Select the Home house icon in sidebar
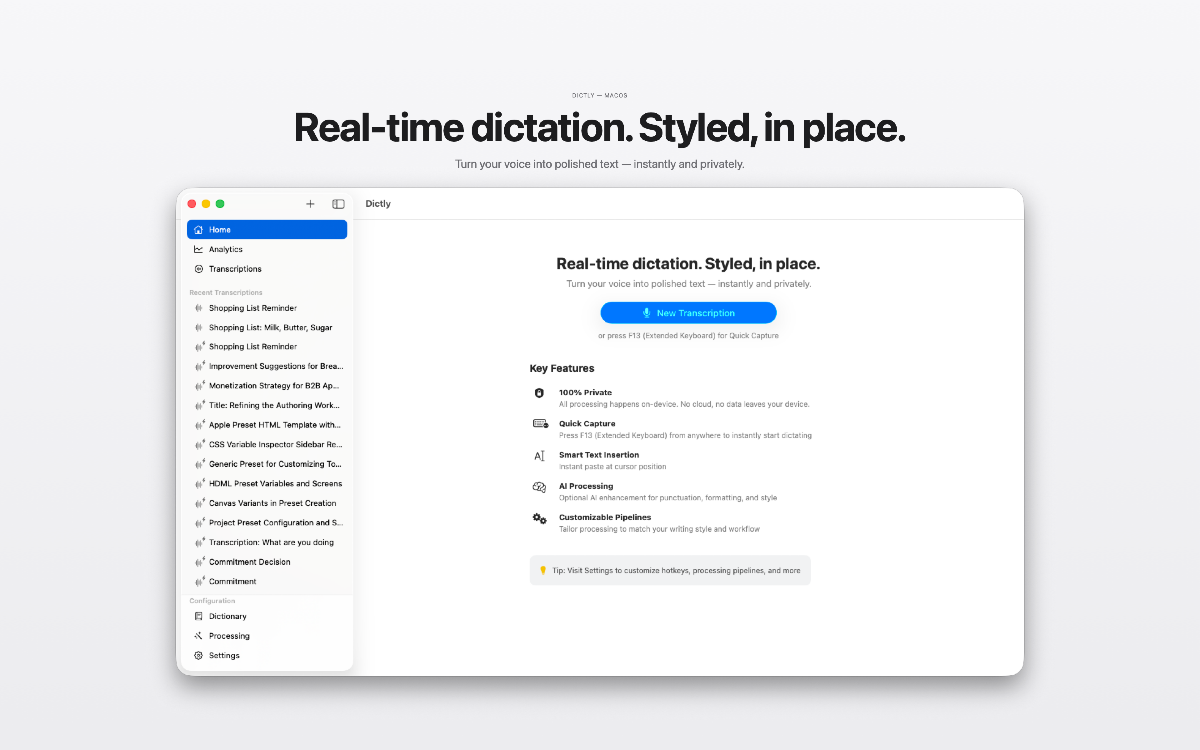The width and height of the screenshot is (1200, 750). 198,229
